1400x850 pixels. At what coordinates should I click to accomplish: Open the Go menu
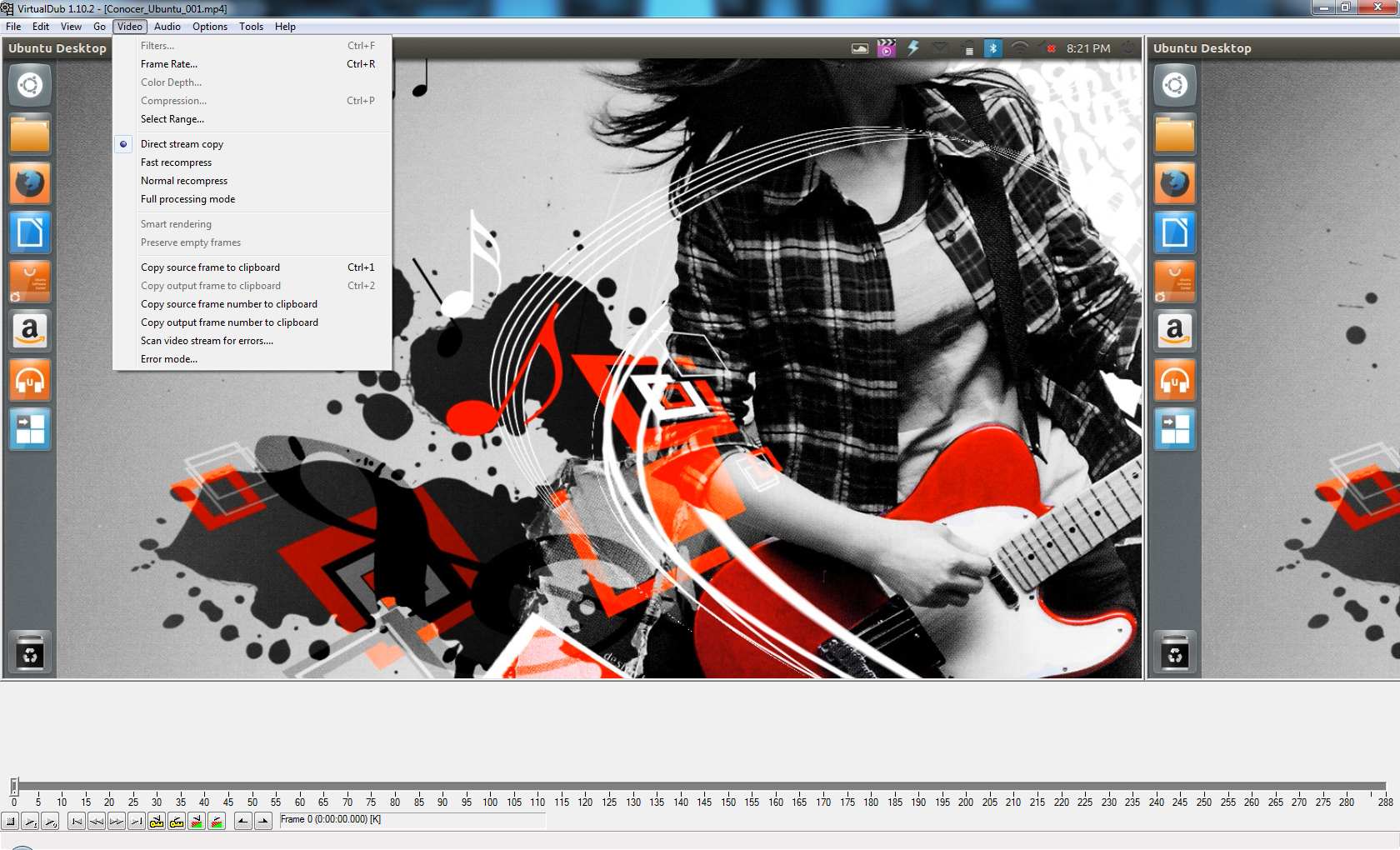tap(99, 27)
